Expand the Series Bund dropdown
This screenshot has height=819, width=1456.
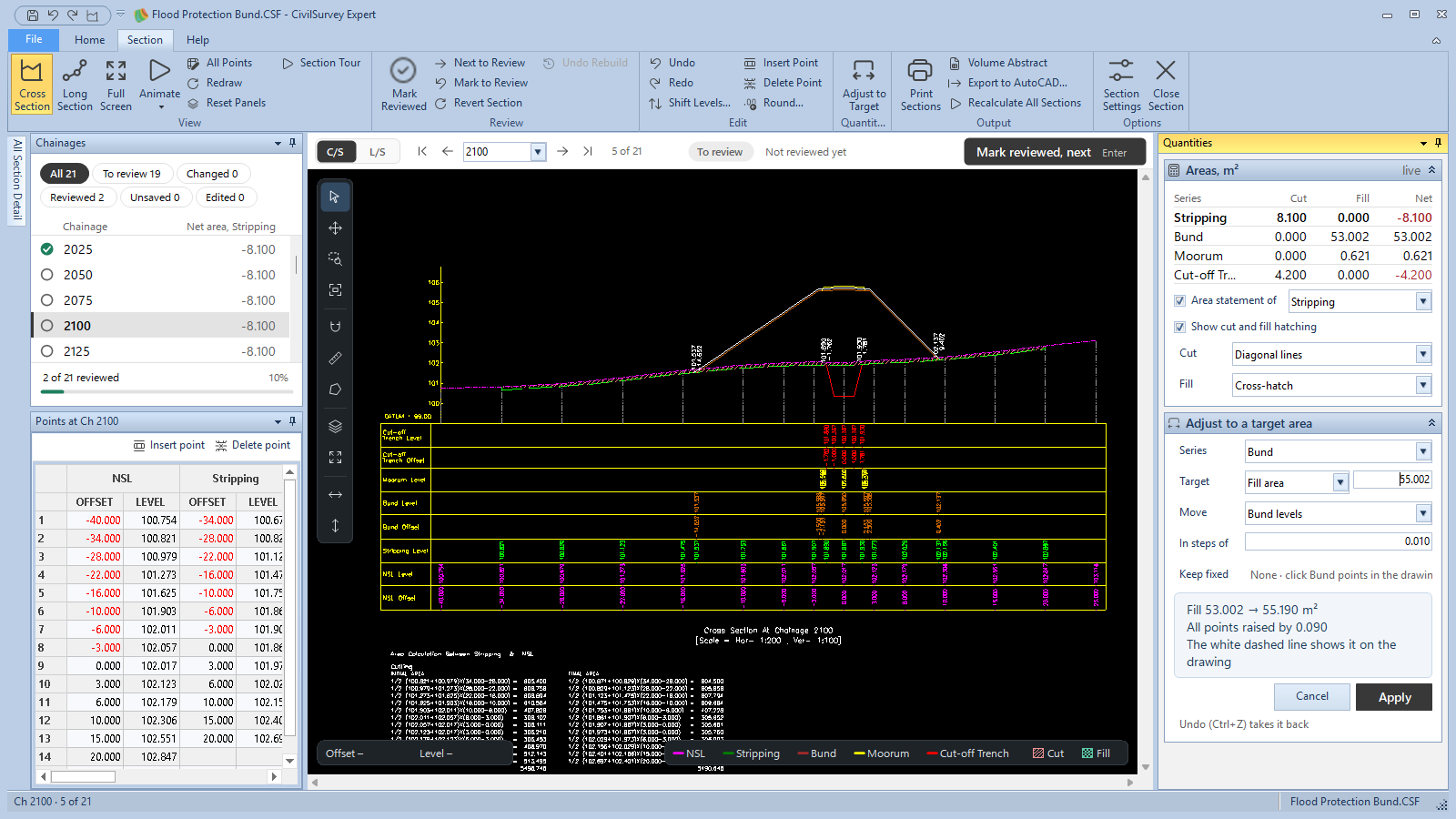[x=1423, y=452]
